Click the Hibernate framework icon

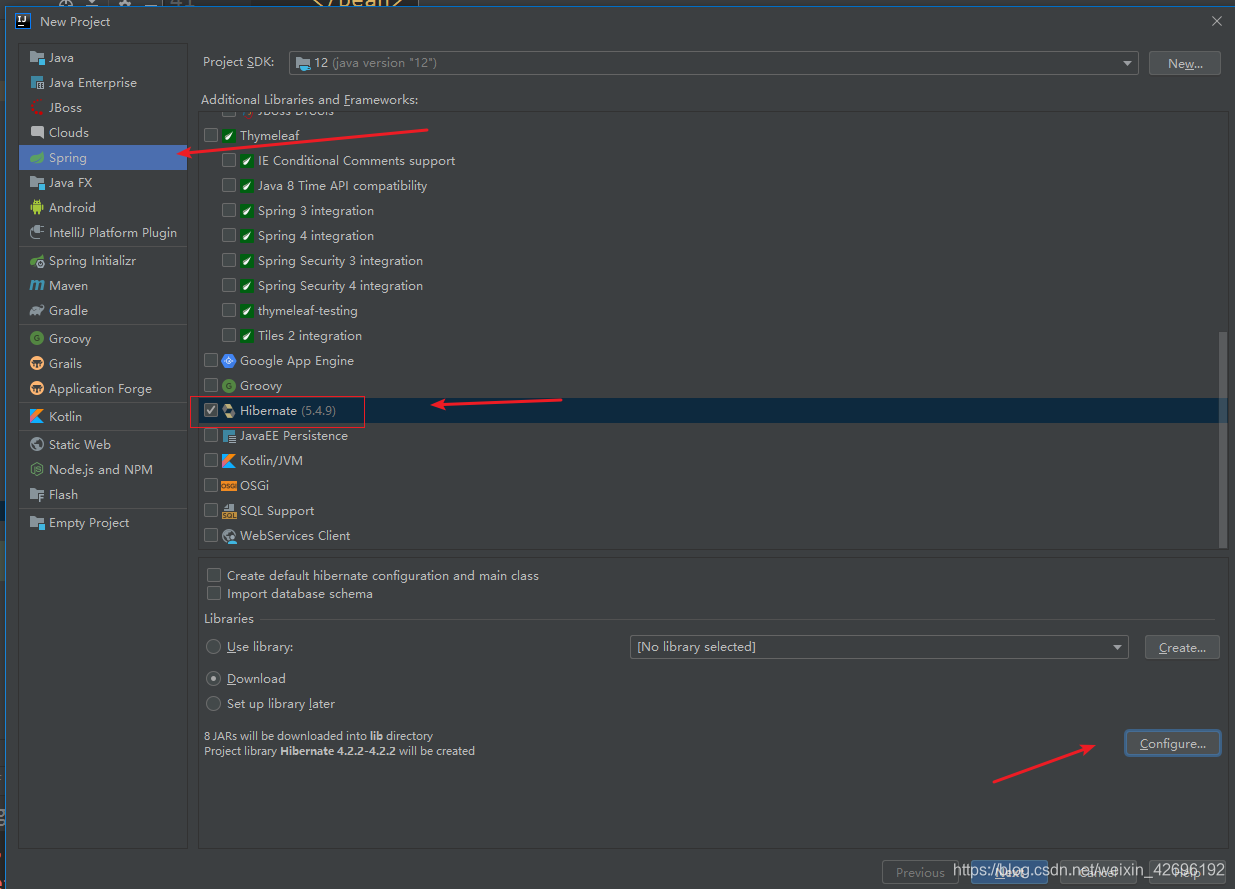(x=229, y=411)
